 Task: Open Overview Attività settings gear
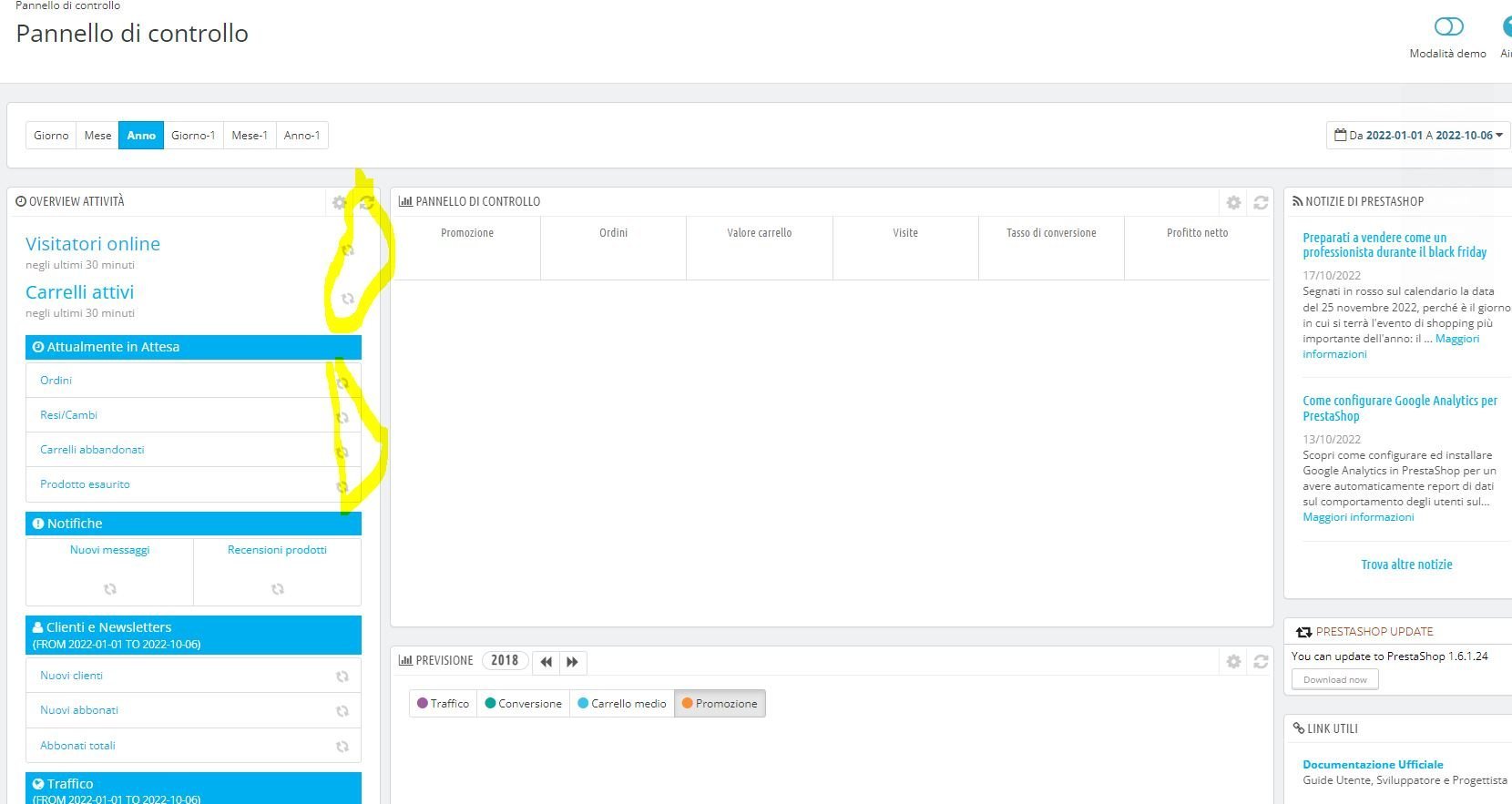click(339, 202)
